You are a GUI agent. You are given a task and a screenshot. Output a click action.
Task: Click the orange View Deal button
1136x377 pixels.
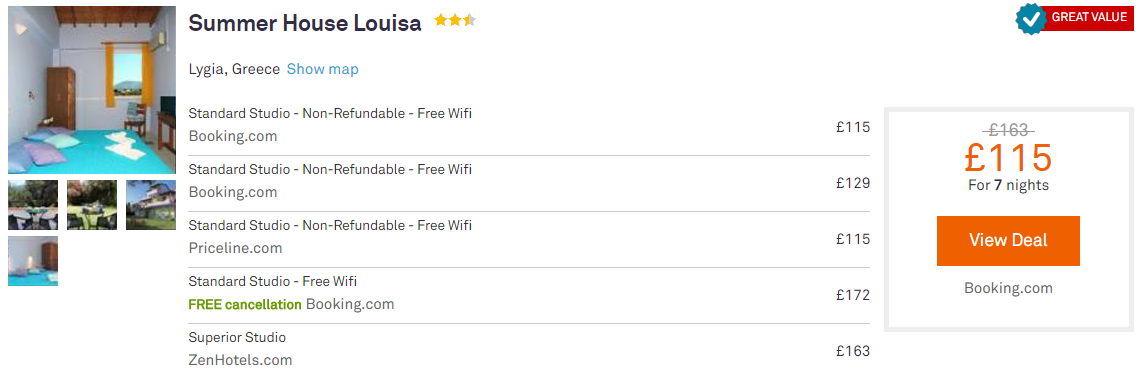(1008, 241)
